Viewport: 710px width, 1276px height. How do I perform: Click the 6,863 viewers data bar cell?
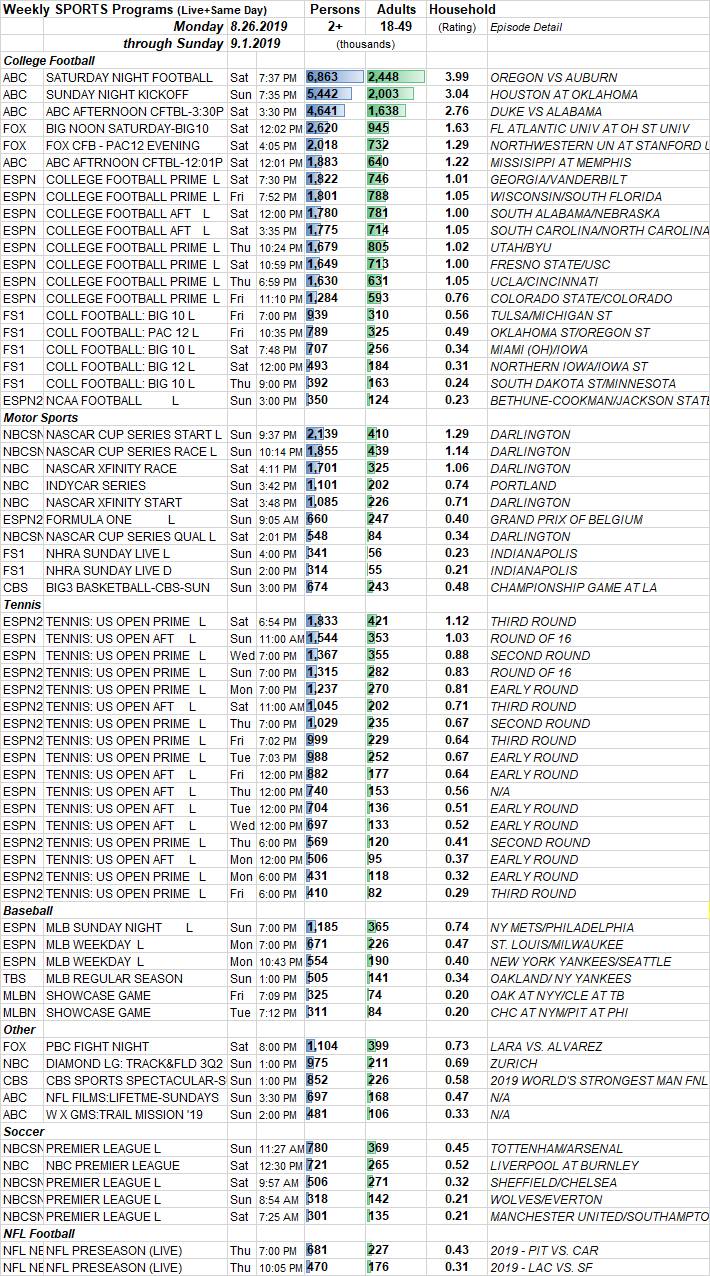pos(336,77)
